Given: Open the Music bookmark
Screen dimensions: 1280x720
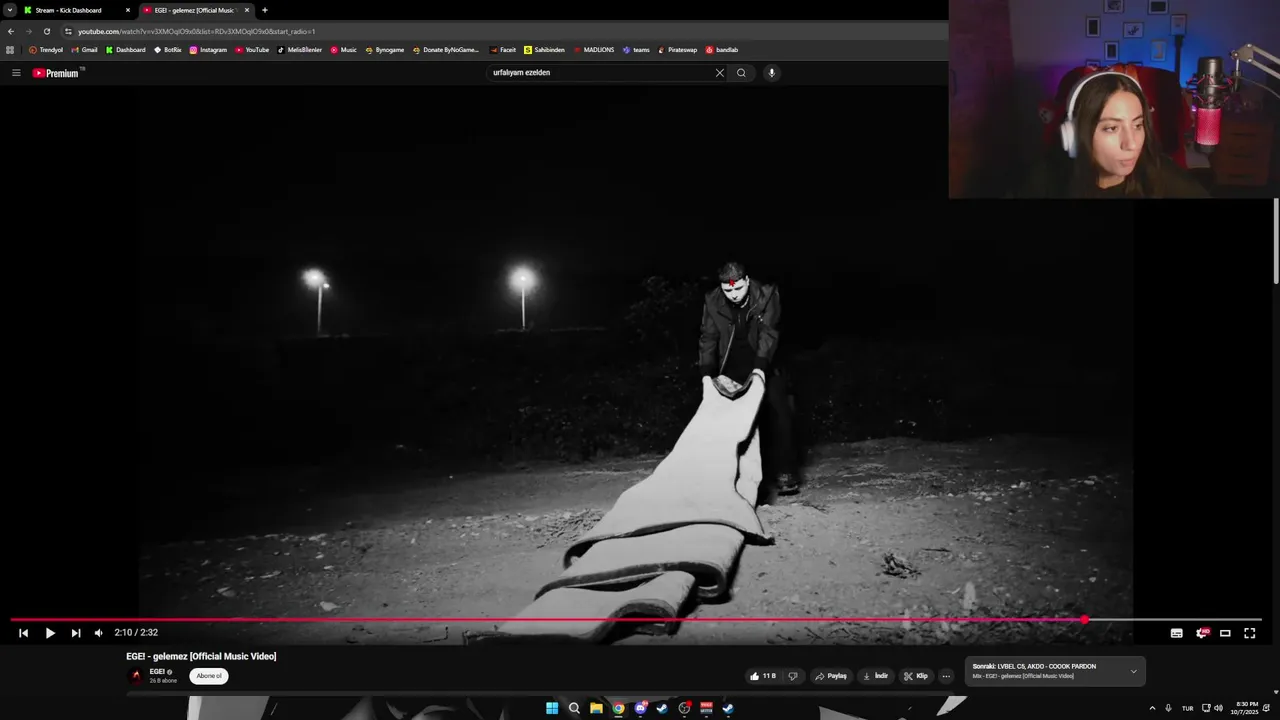Looking at the screenshot, I should [343, 50].
